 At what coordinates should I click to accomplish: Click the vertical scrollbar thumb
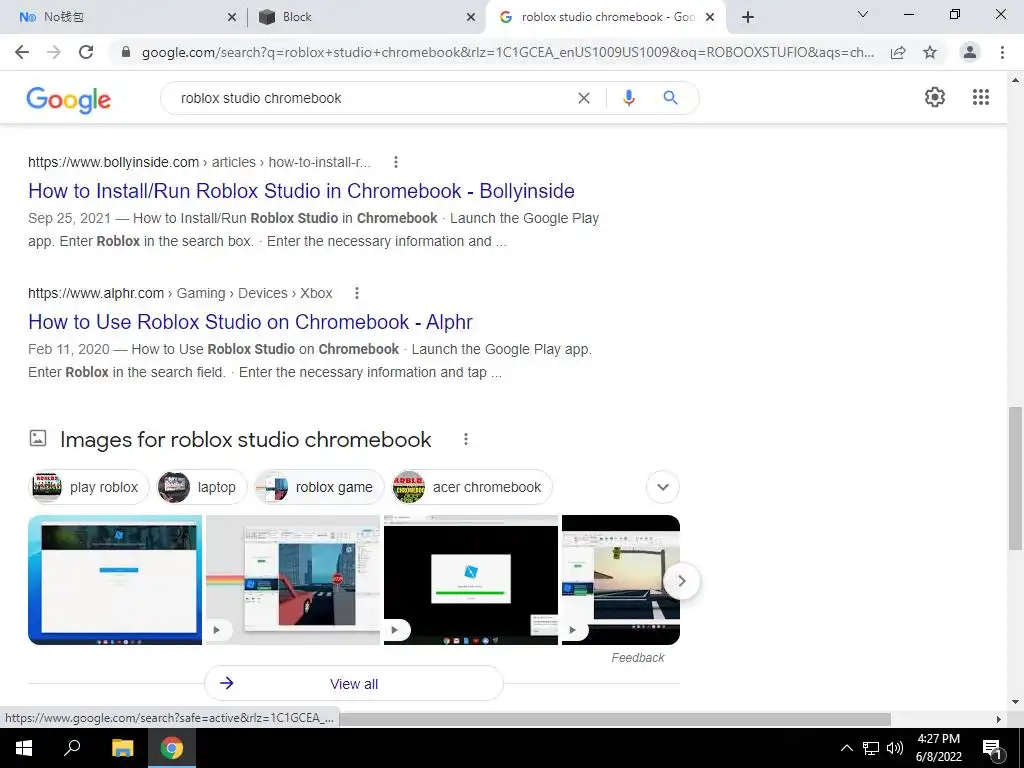(x=1015, y=478)
